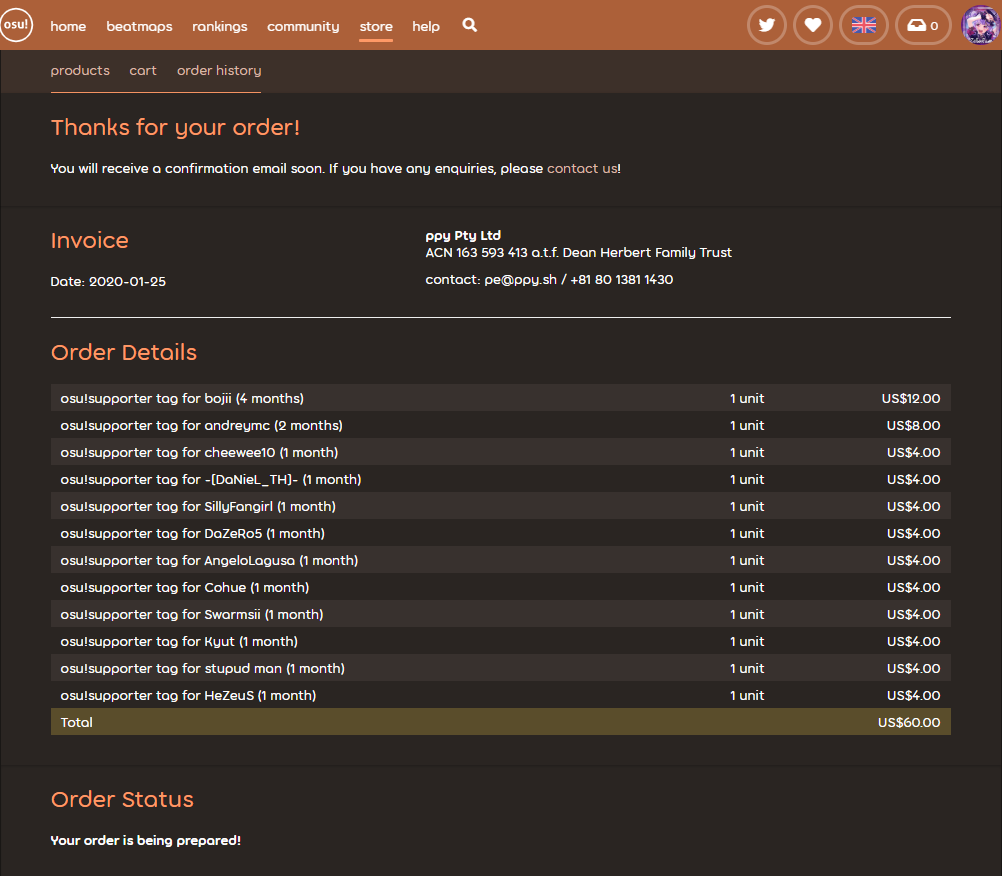Viewport: 1002px width, 876px height.
Task: Click the 1 unit cell for Cohue
Action: [747, 588]
